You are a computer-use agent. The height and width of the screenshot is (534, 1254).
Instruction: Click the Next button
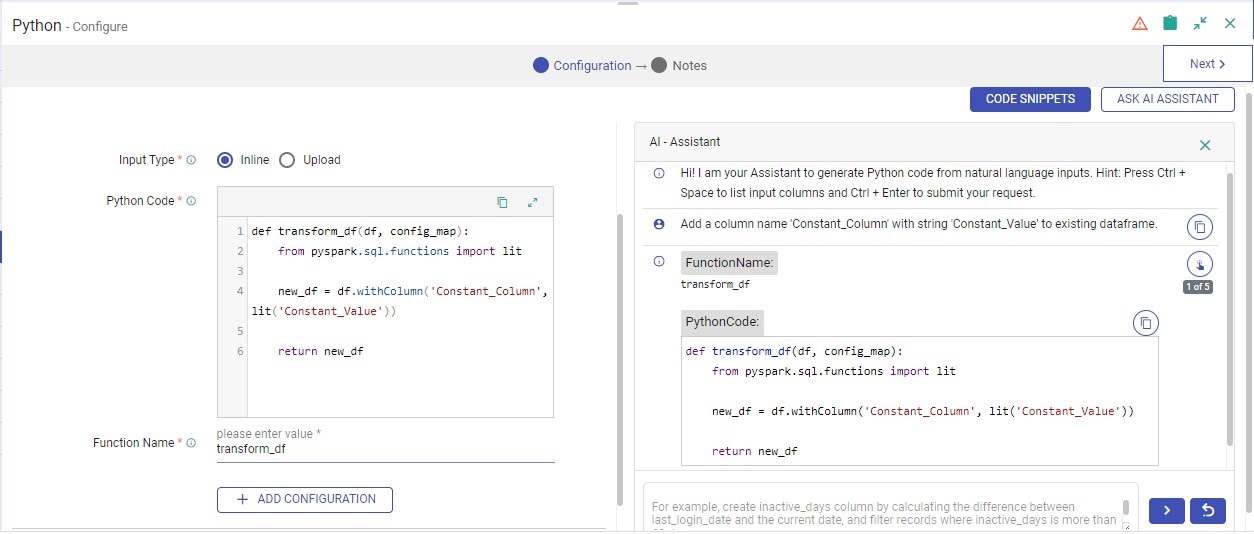[1207, 64]
